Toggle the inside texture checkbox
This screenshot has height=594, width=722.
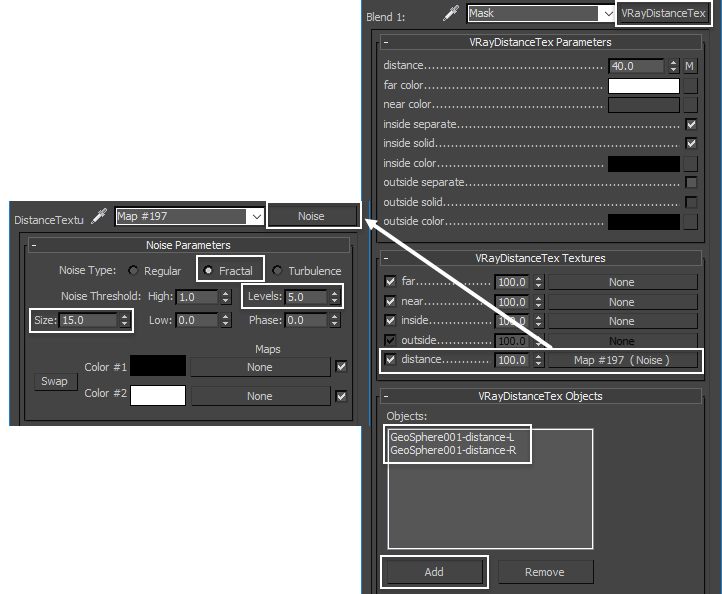pyautogui.click(x=390, y=320)
